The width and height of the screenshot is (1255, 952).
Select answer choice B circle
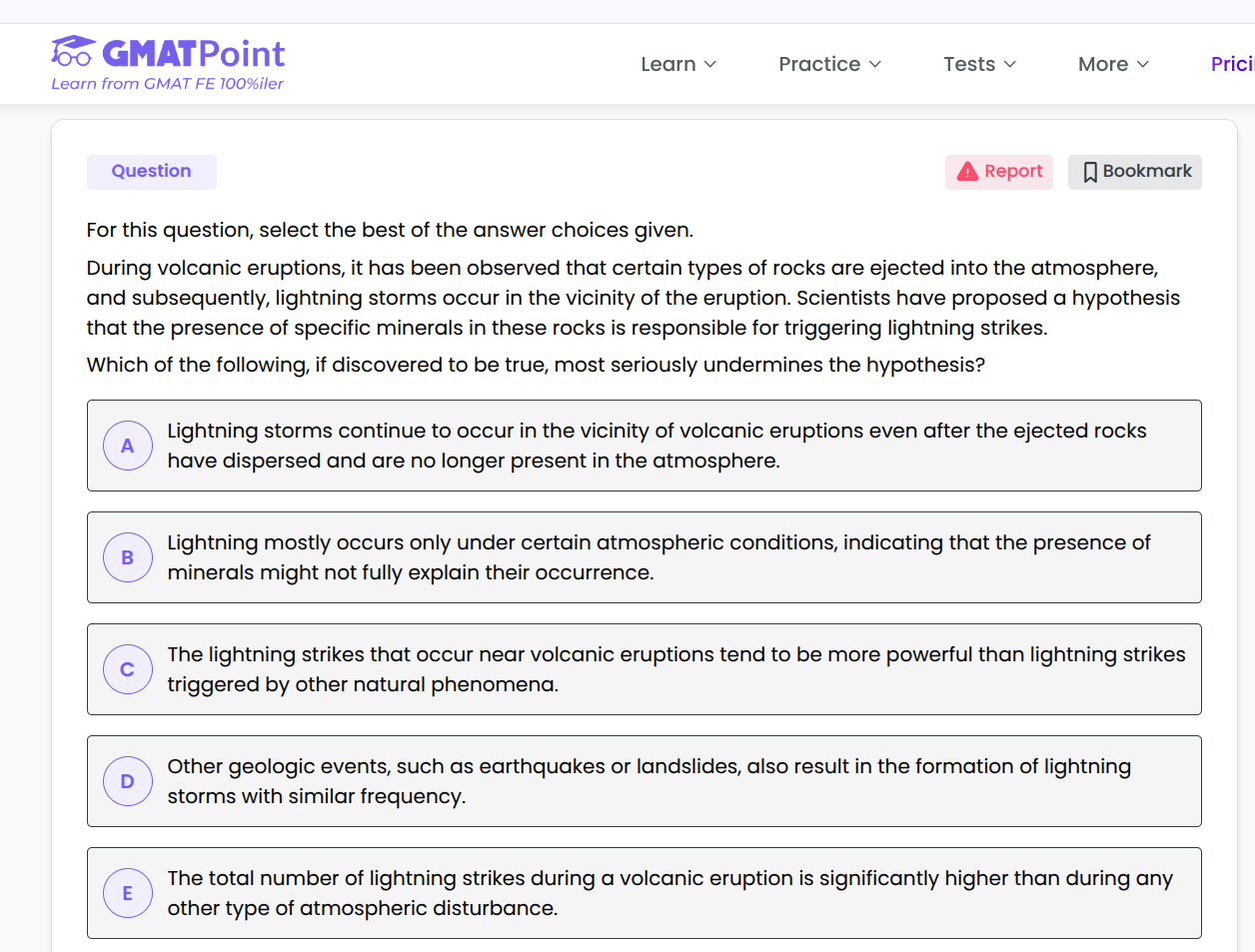[128, 557]
